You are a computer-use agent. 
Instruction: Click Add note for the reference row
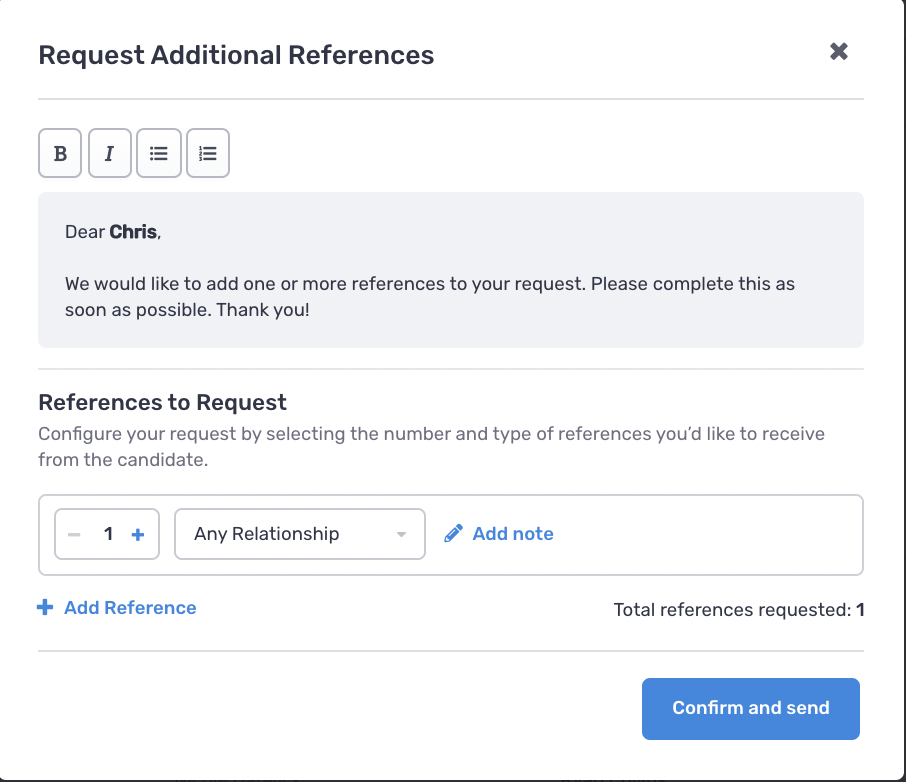coord(512,533)
